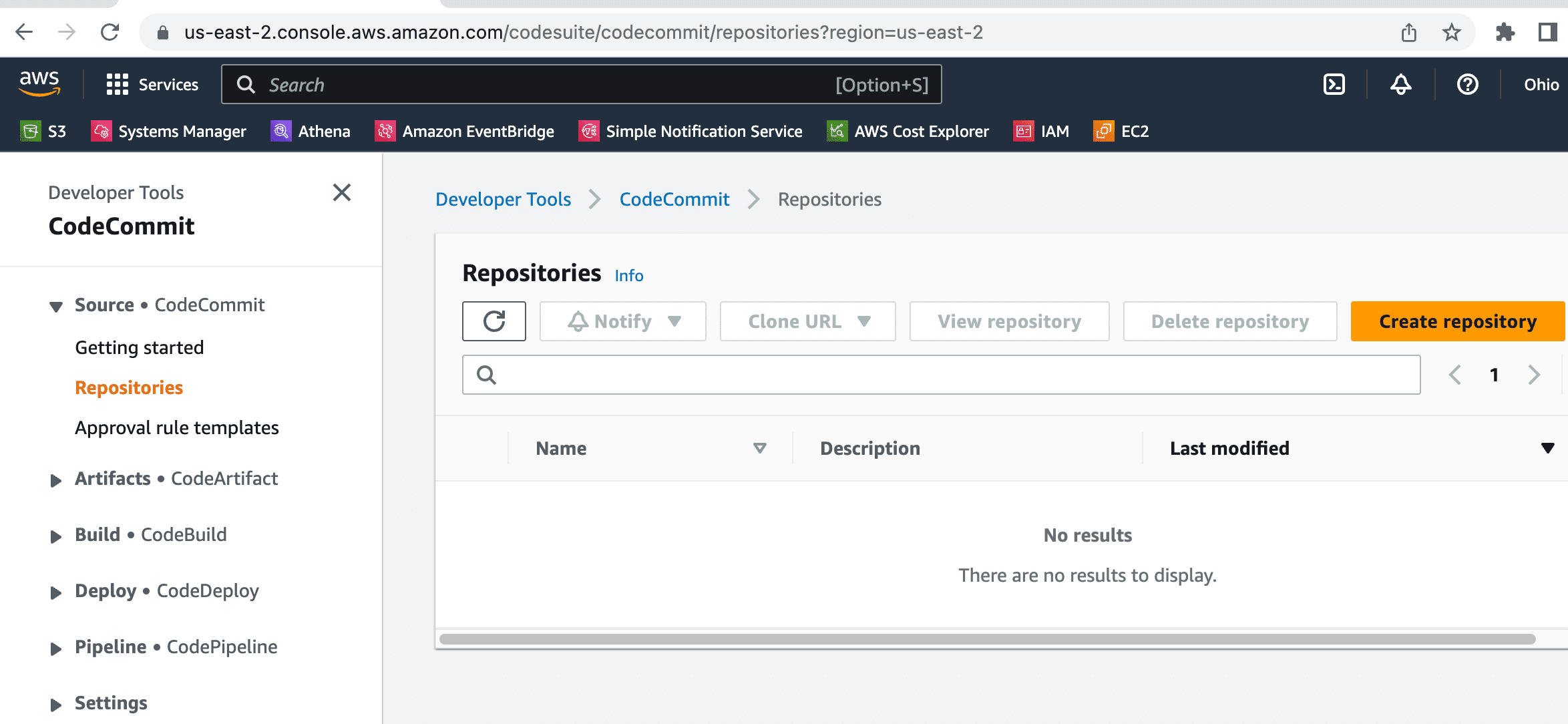Open browser extensions puzzle icon

[x=1505, y=32]
